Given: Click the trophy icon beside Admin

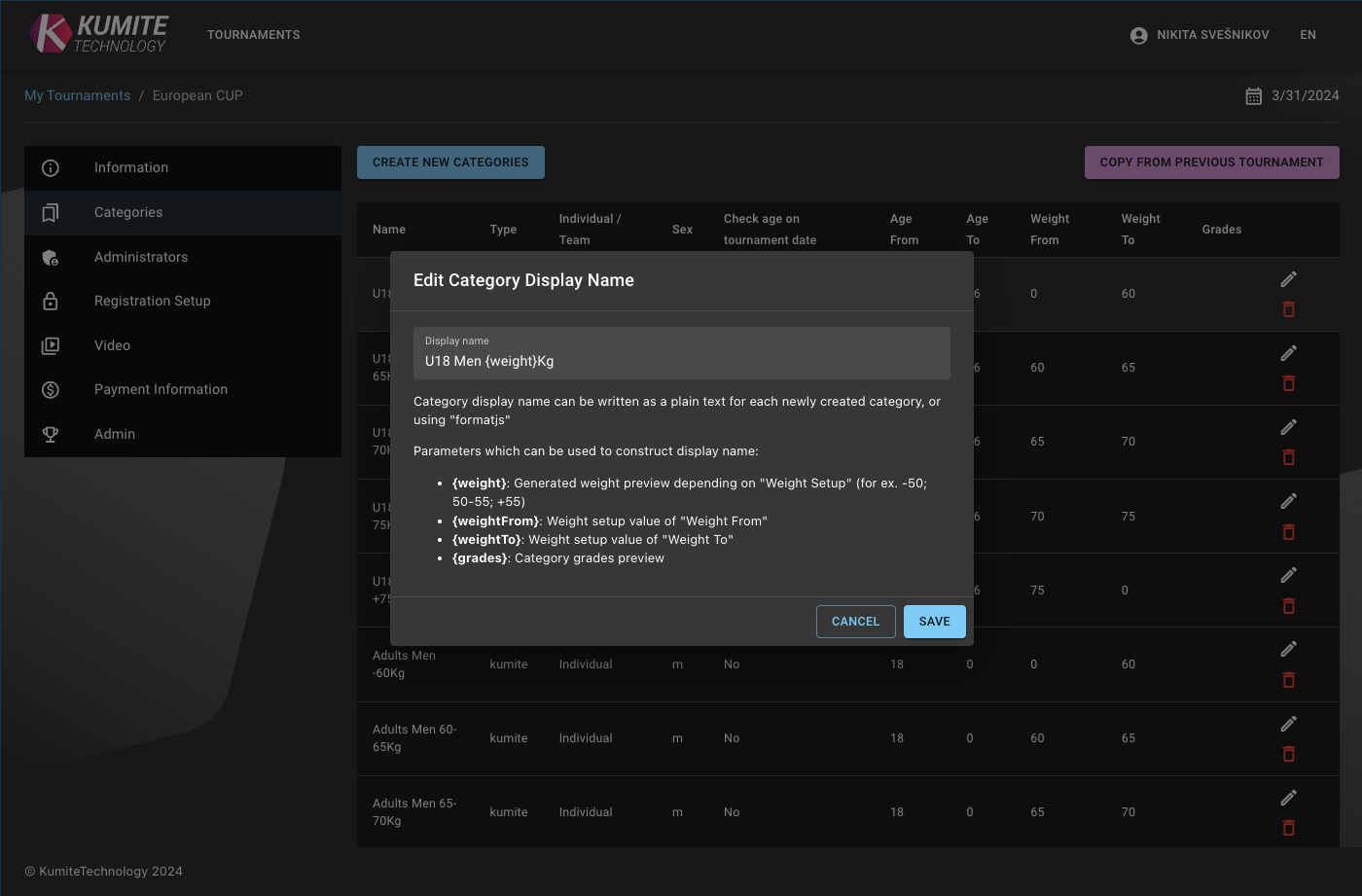Looking at the screenshot, I should pyautogui.click(x=51, y=434).
